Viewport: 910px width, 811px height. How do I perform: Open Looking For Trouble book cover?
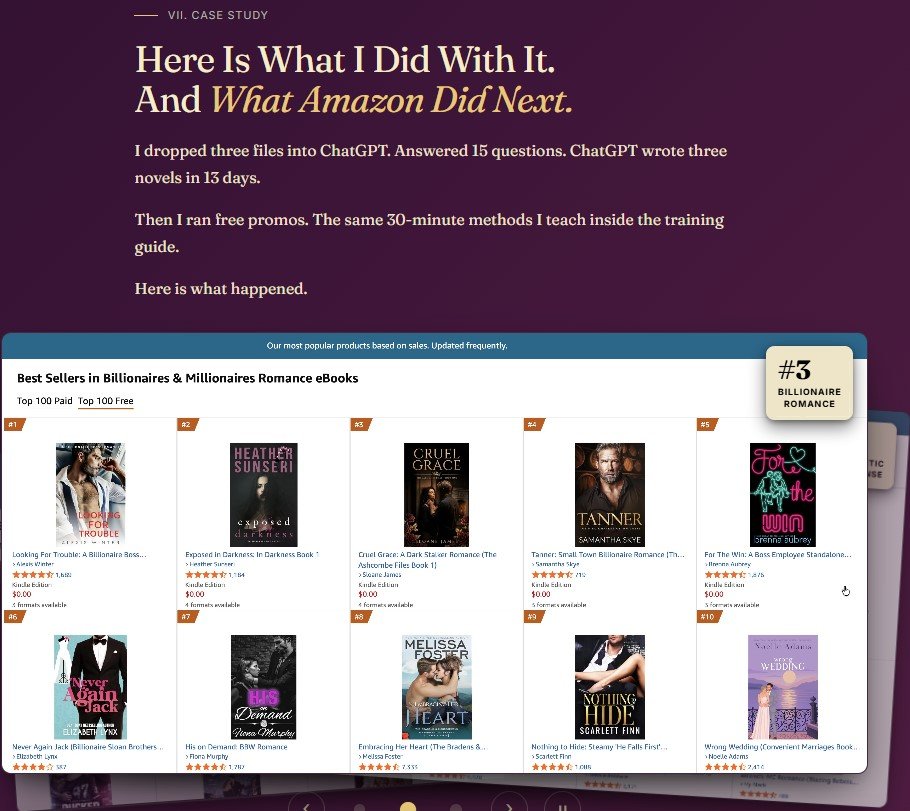pos(91,495)
